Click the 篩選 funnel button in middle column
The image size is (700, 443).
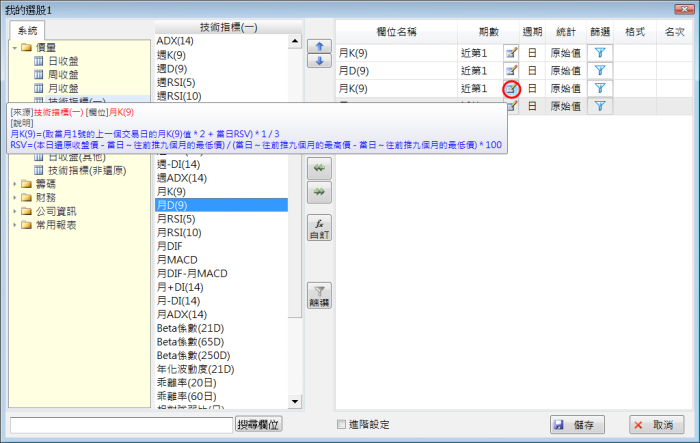(x=319, y=294)
